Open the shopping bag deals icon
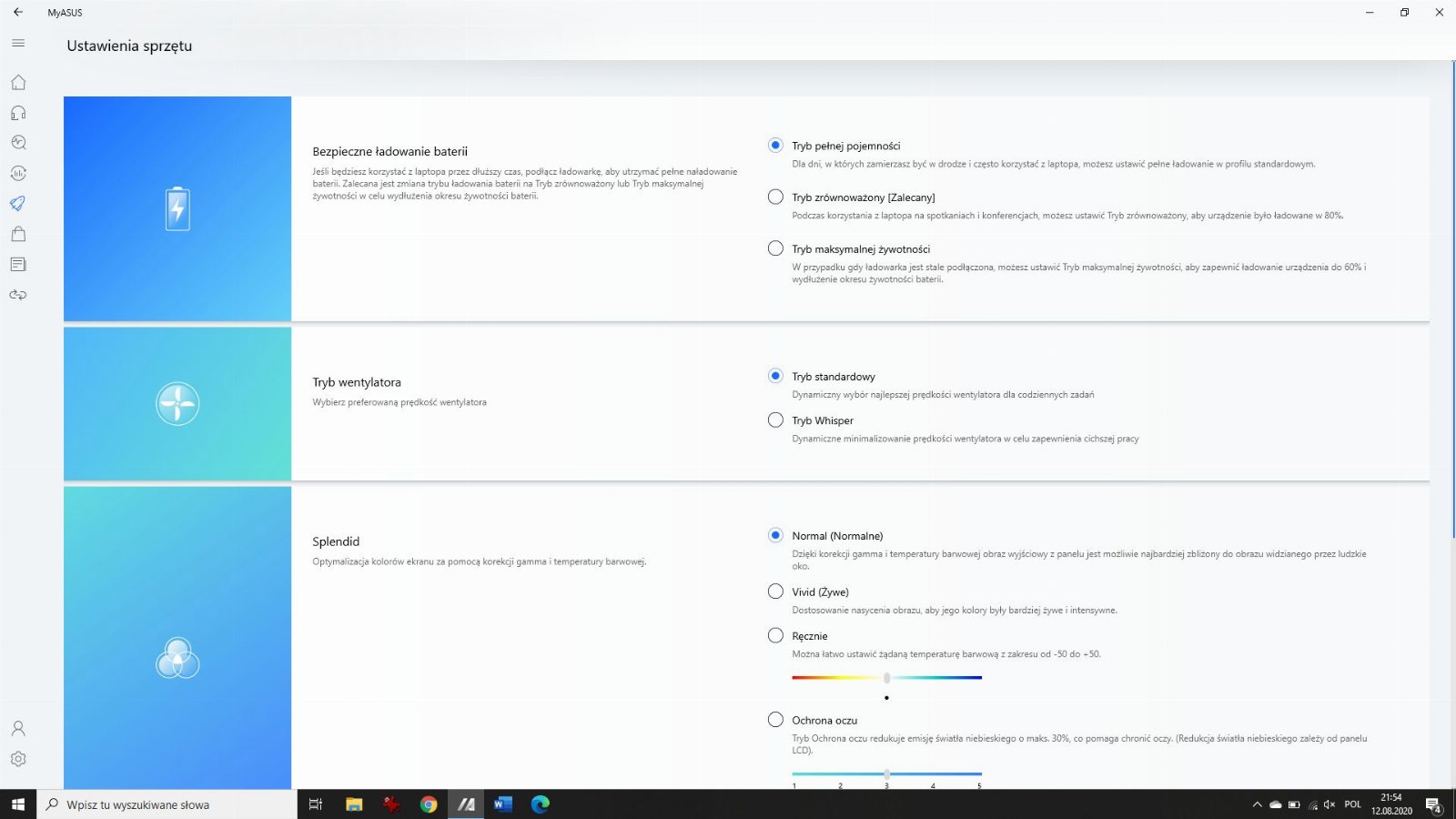This screenshot has width=1456, height=819. 18,234
